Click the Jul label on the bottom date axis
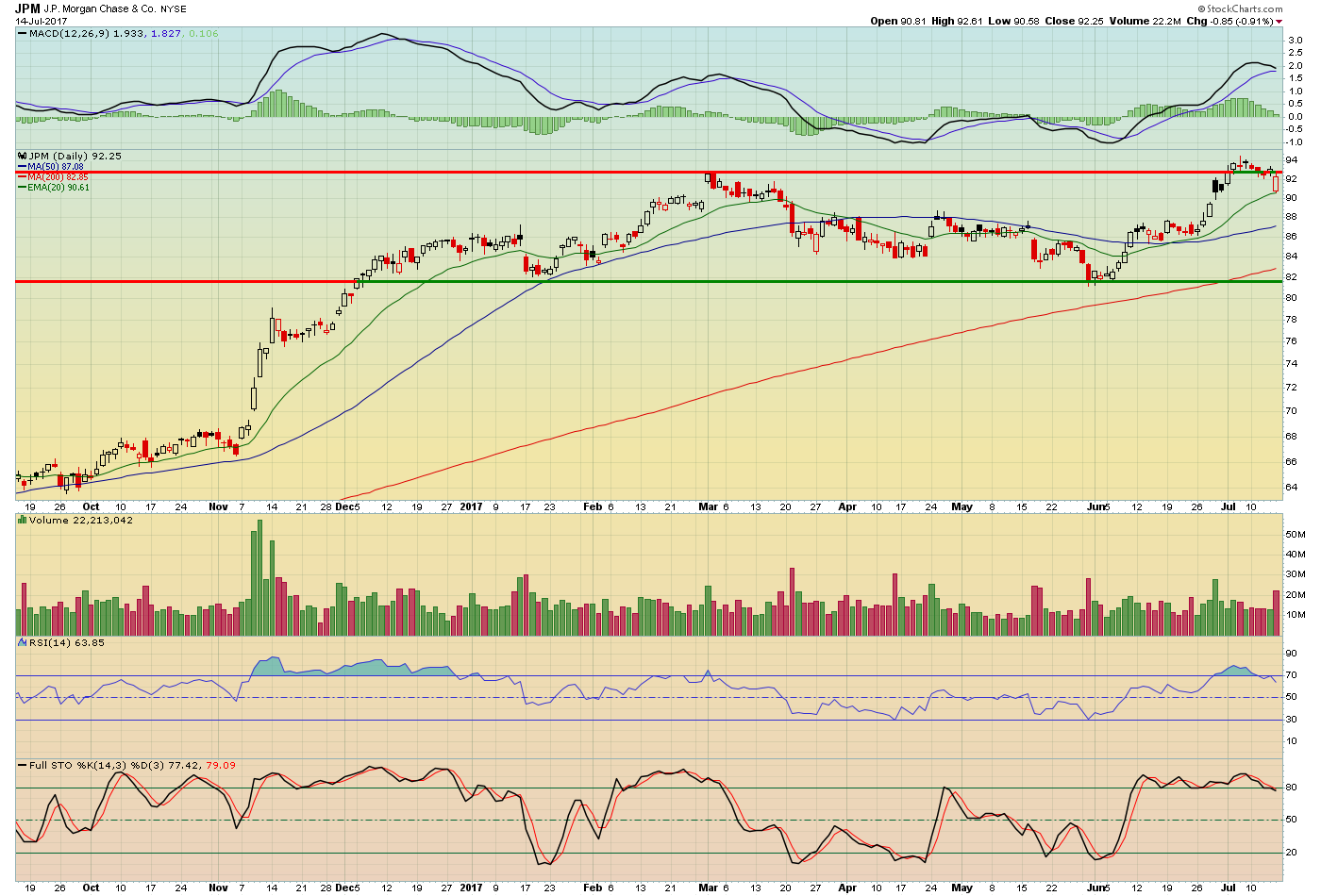The image size is (1321, 896). [x=1229, y=888]
